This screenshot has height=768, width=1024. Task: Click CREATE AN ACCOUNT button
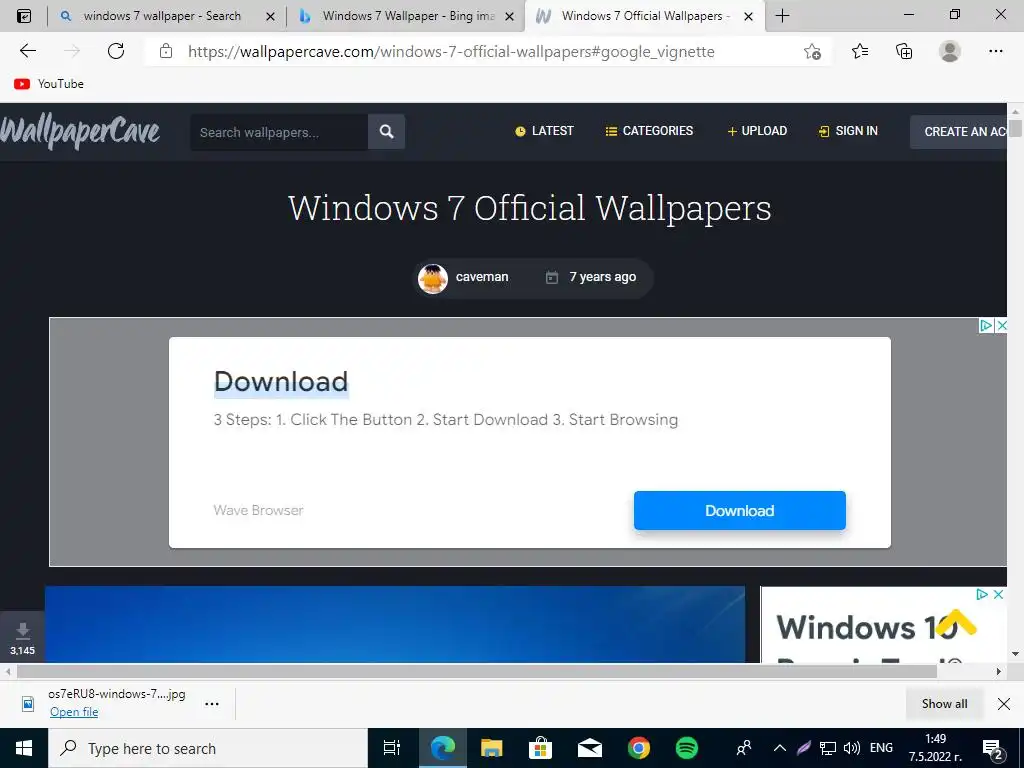(x=959, y=132)
